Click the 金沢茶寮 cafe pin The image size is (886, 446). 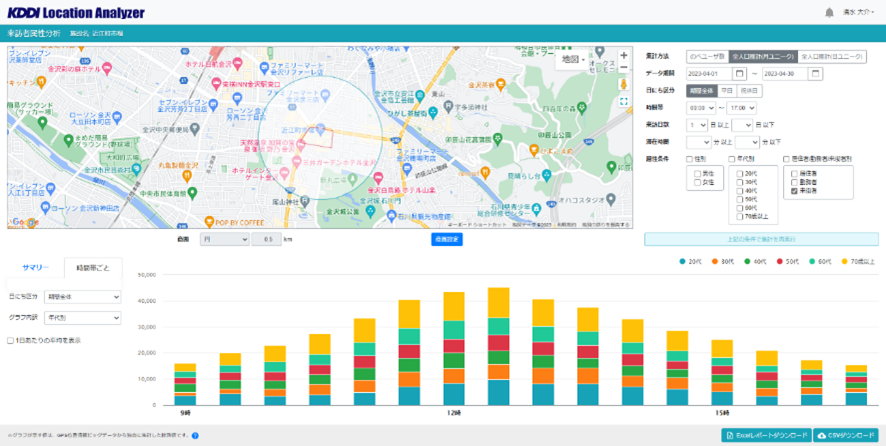501,84
